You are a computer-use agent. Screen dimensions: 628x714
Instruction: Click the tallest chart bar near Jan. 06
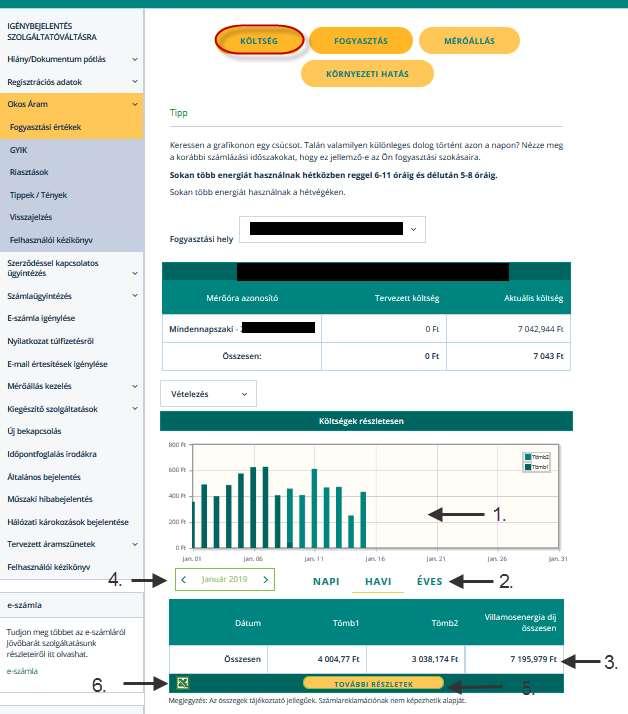[253, 507]
